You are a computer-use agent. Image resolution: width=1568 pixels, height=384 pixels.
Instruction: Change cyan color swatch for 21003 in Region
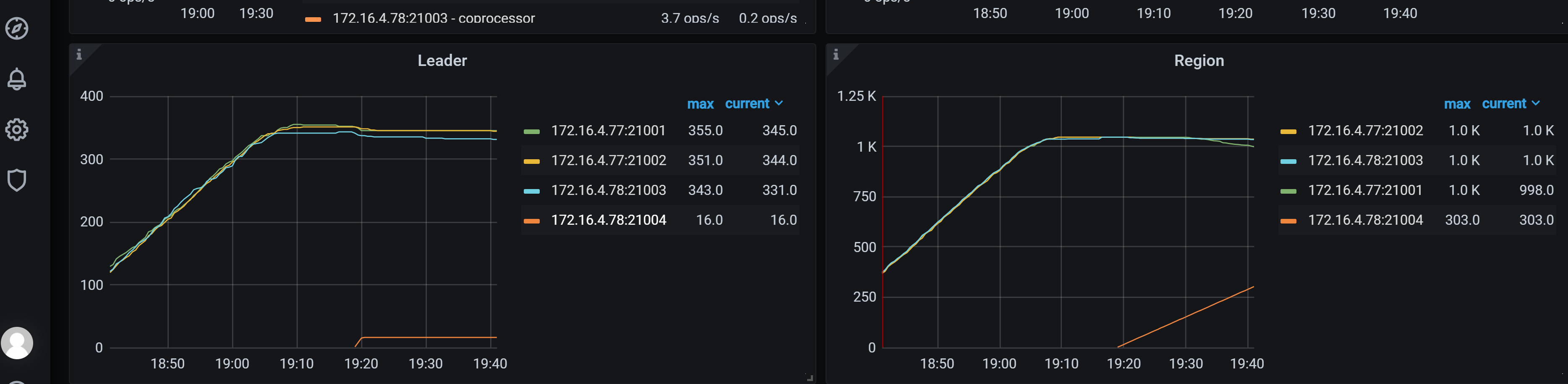(1288, 161)
